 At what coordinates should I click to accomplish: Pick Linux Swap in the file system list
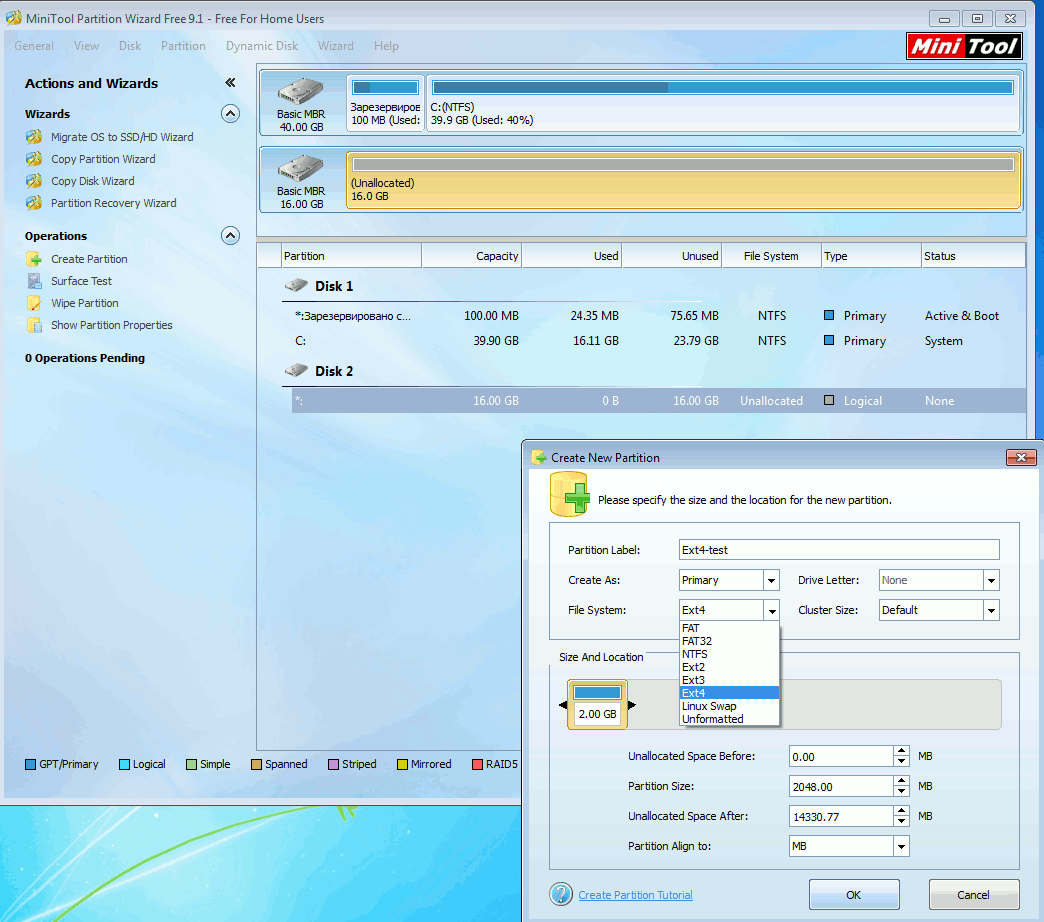click(x=709, y=706)
